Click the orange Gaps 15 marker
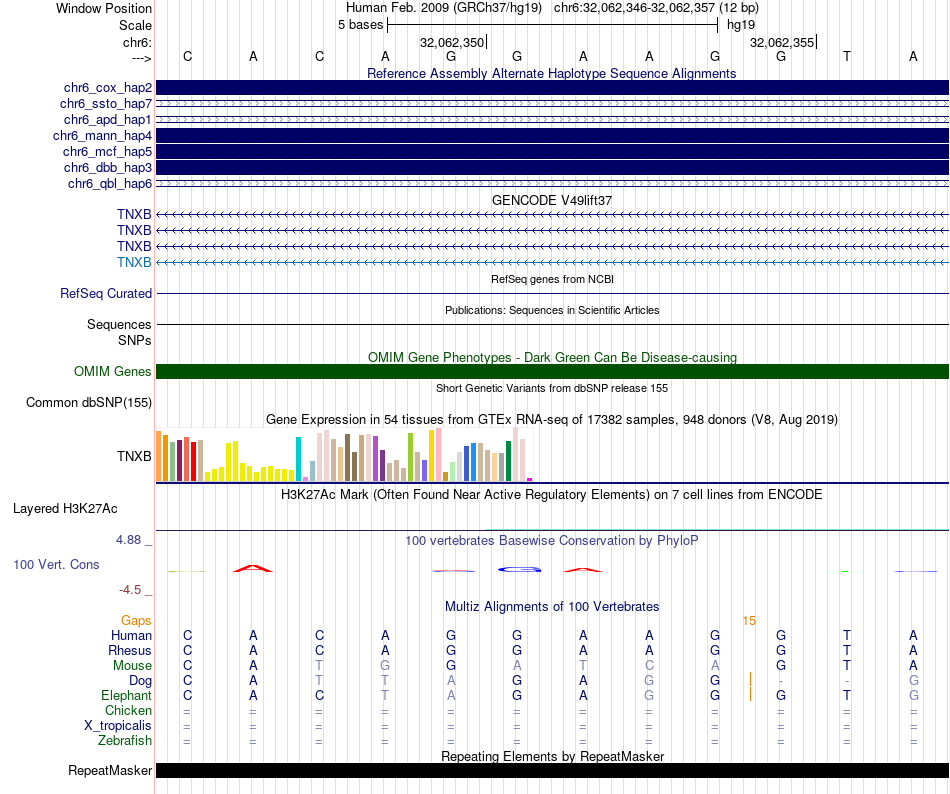 749,621
